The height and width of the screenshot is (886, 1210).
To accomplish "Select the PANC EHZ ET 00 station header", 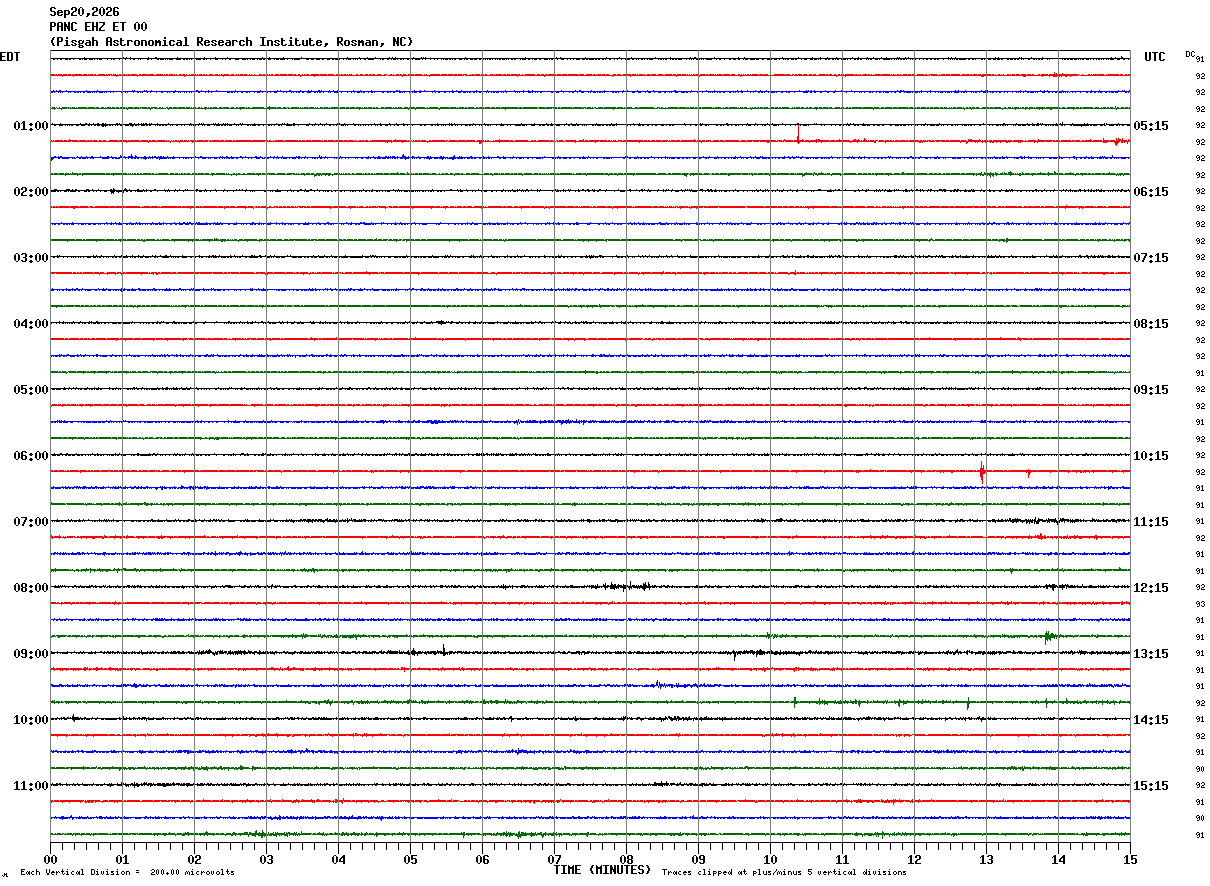I will 98,27.
